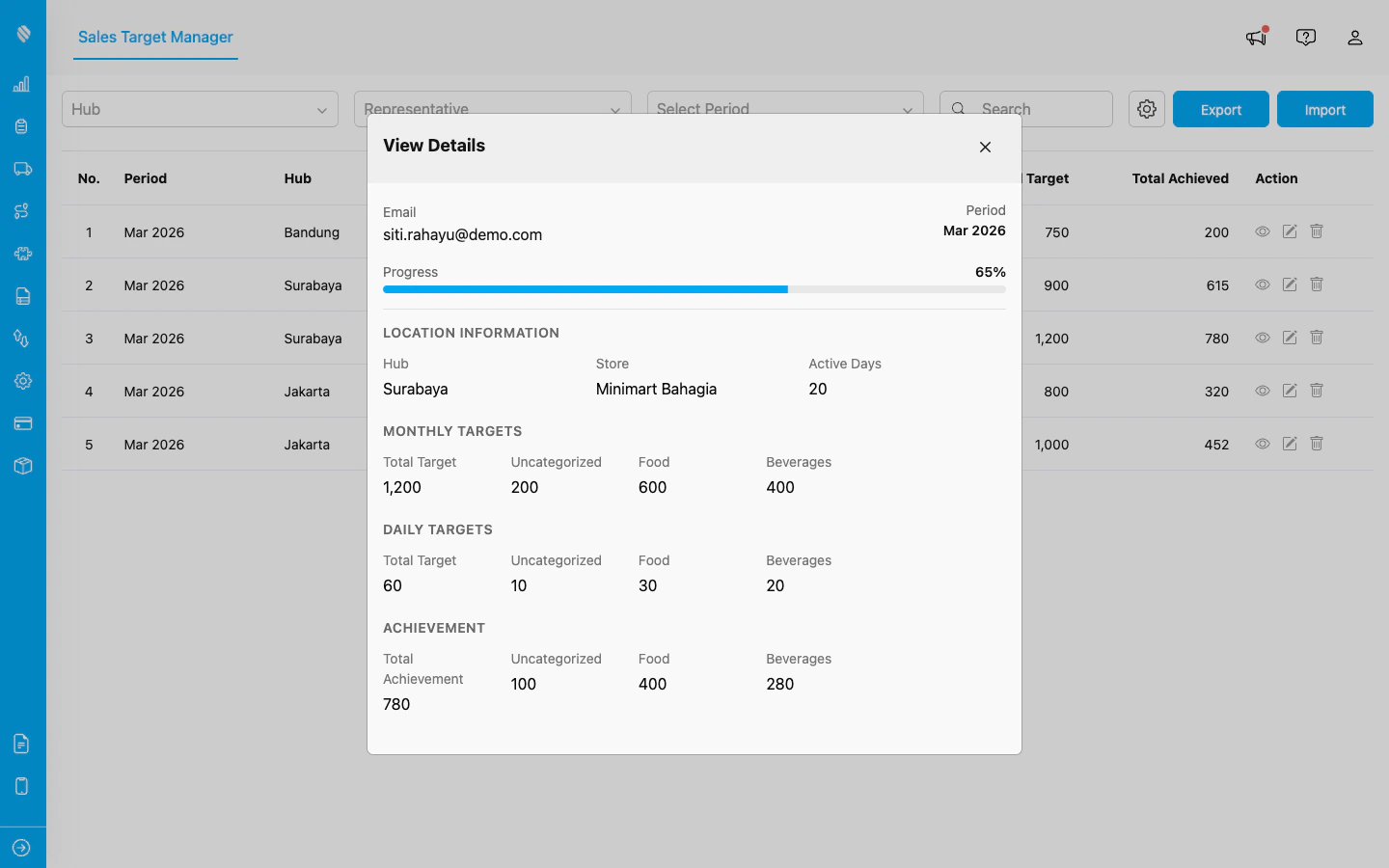
Task: Click the edit pencil icon on row 4
Action: tap(1290, 391)
